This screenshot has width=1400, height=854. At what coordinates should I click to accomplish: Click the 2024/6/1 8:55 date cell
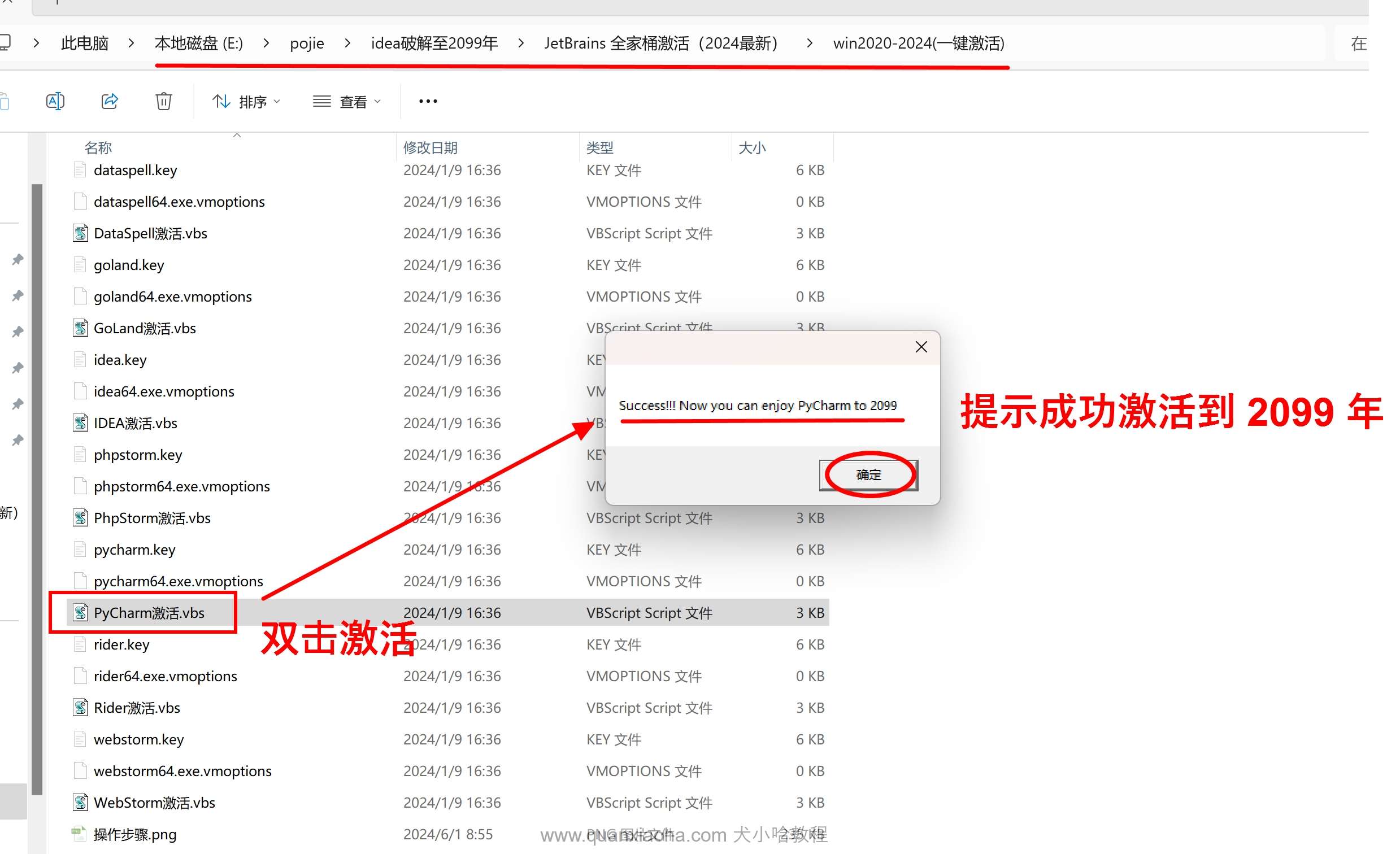[447, 834]
